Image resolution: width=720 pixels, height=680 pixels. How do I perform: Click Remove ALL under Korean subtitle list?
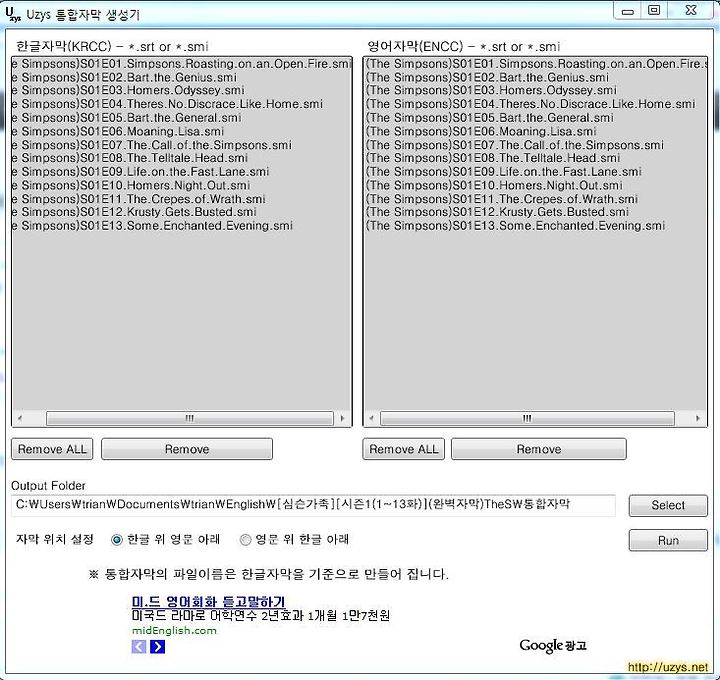click(52, 449)
